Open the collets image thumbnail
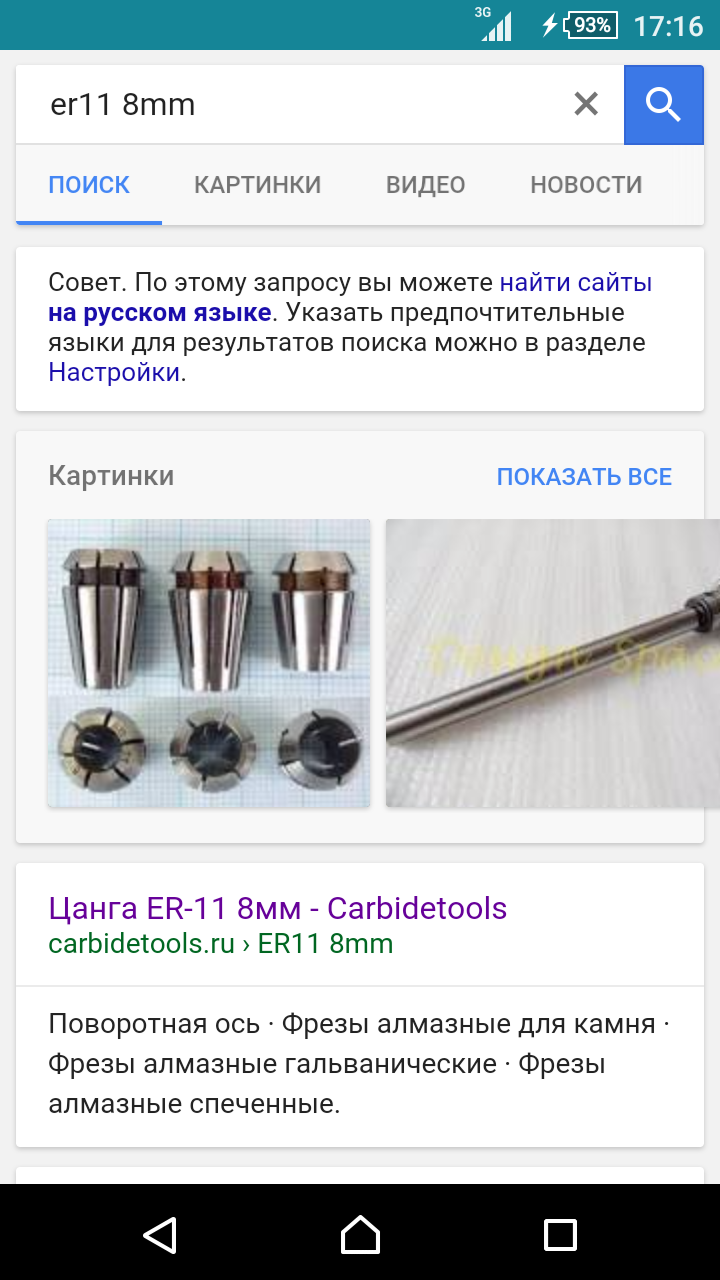The image size is (720, 1280). point(209,663)
